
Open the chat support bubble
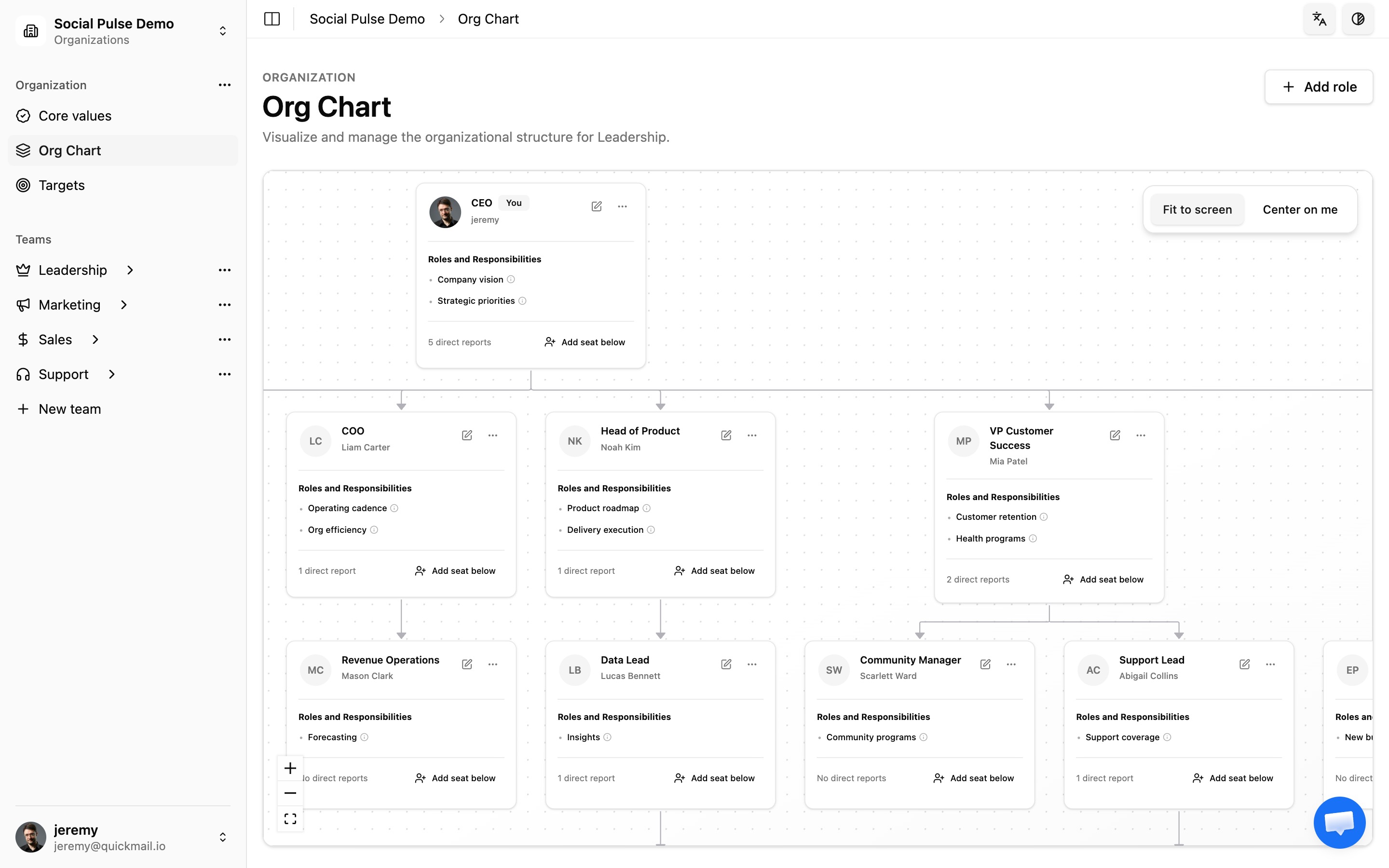tap(1339, 822)
